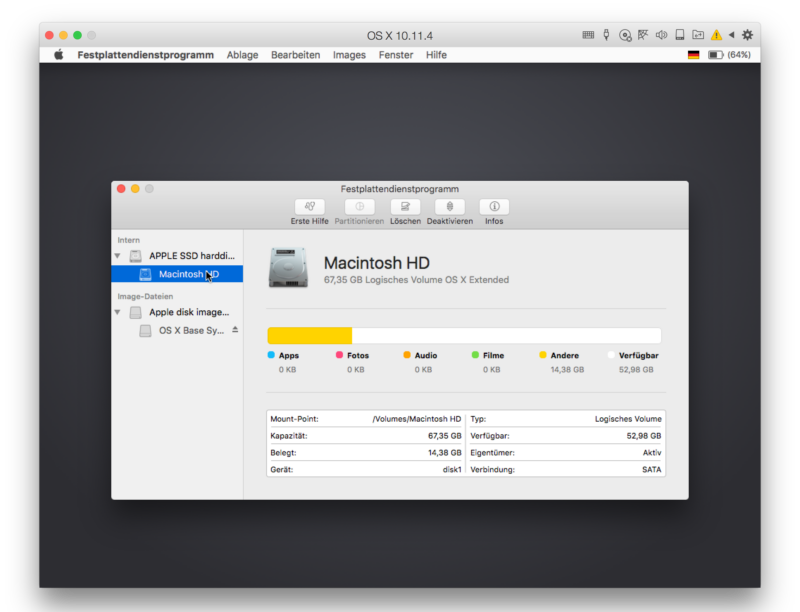Open the Bearbeiten menu
The image size is (800, 612).
[x=295, y=55]
